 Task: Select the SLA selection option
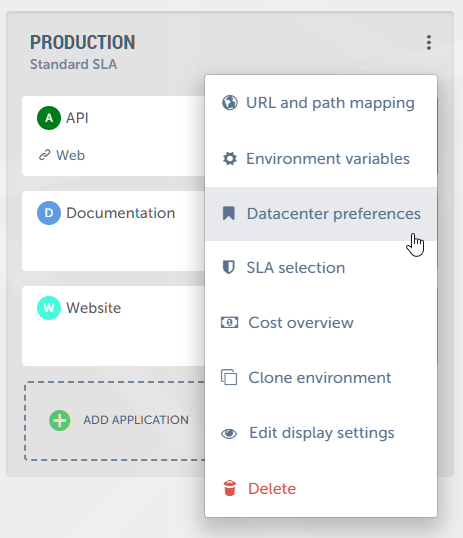tap(321, 267)
